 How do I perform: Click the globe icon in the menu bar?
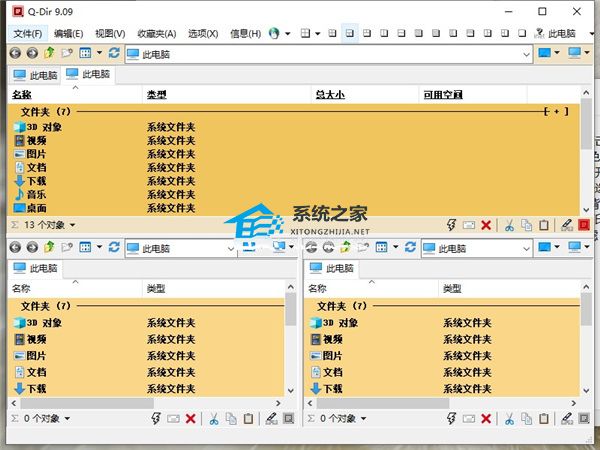click(x=274, y=34)
